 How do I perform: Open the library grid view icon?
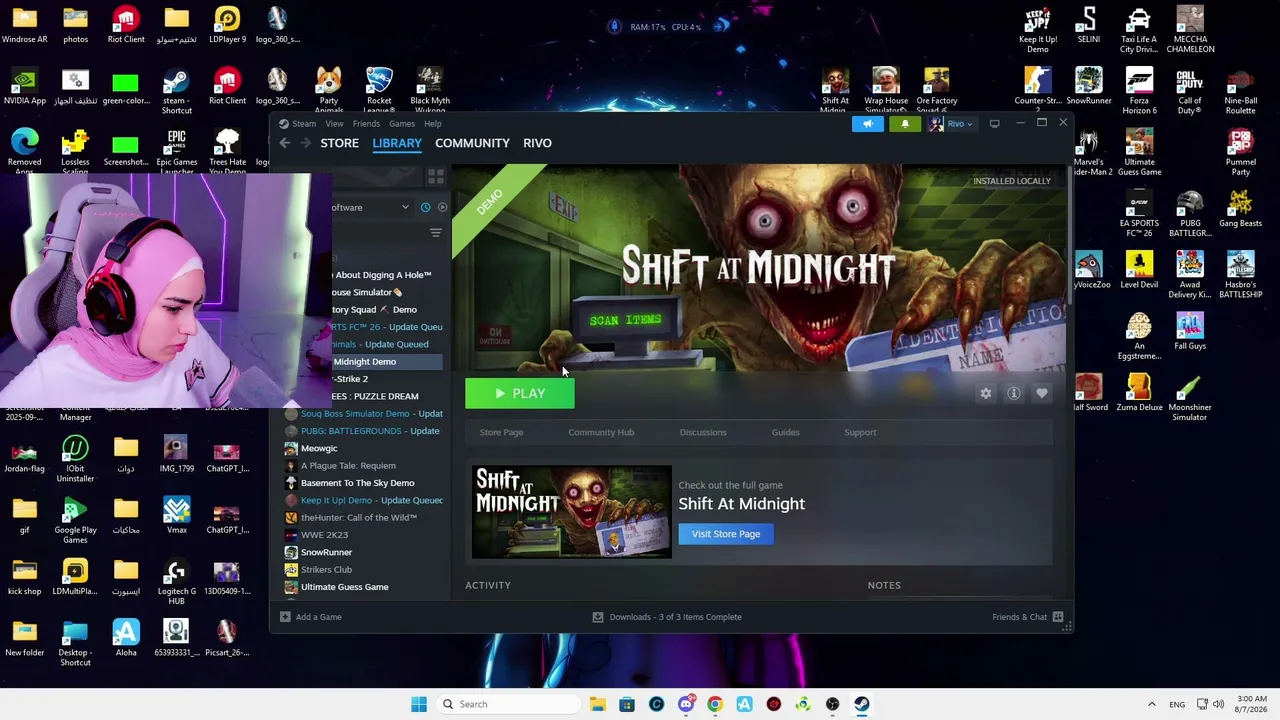point(435,177)
